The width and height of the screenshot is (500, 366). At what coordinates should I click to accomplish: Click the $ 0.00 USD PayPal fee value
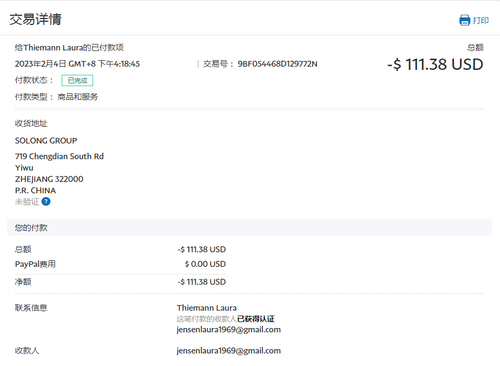click(205, 264)
